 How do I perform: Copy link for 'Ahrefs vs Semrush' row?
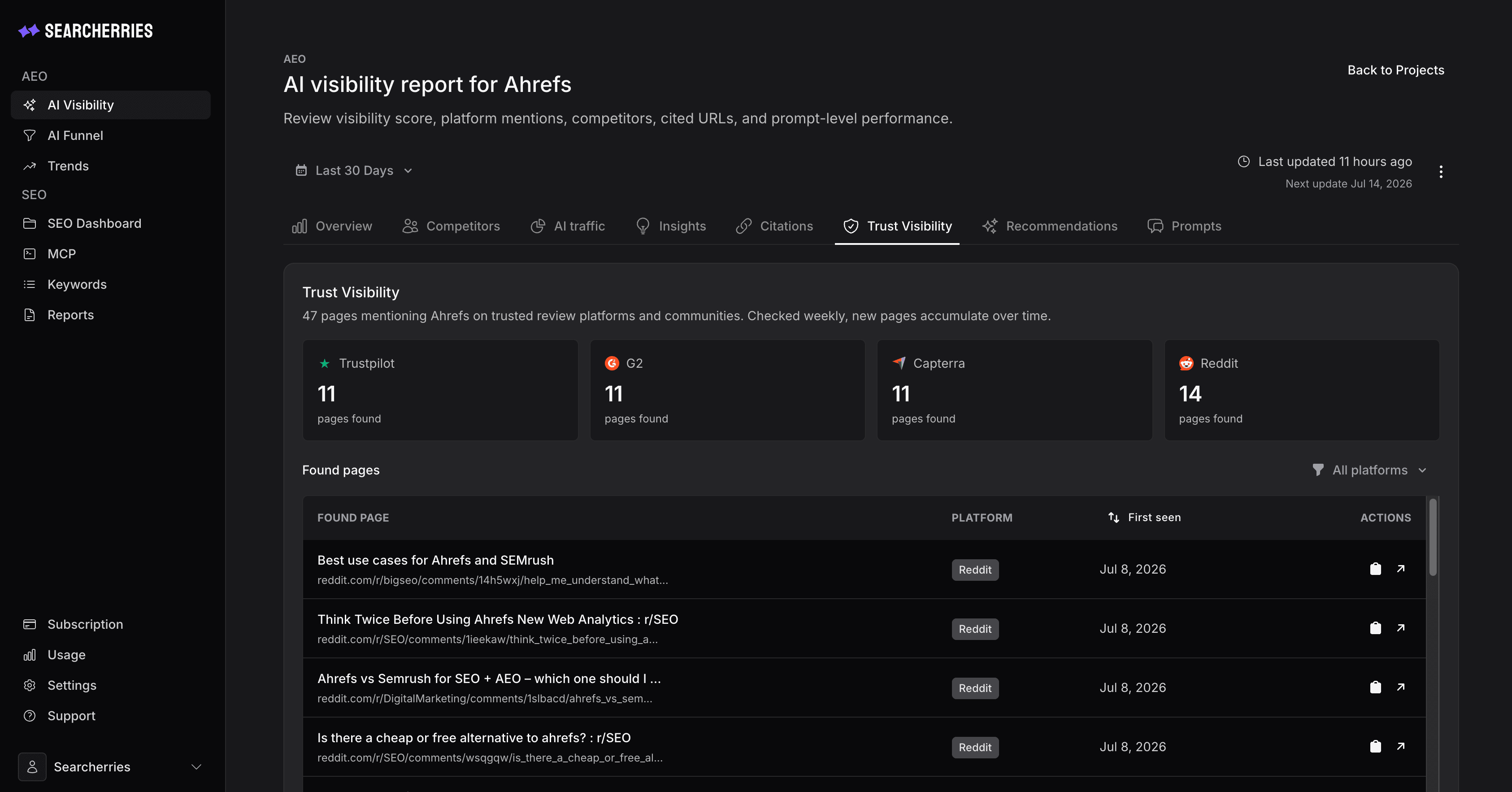click(1375, 688)
